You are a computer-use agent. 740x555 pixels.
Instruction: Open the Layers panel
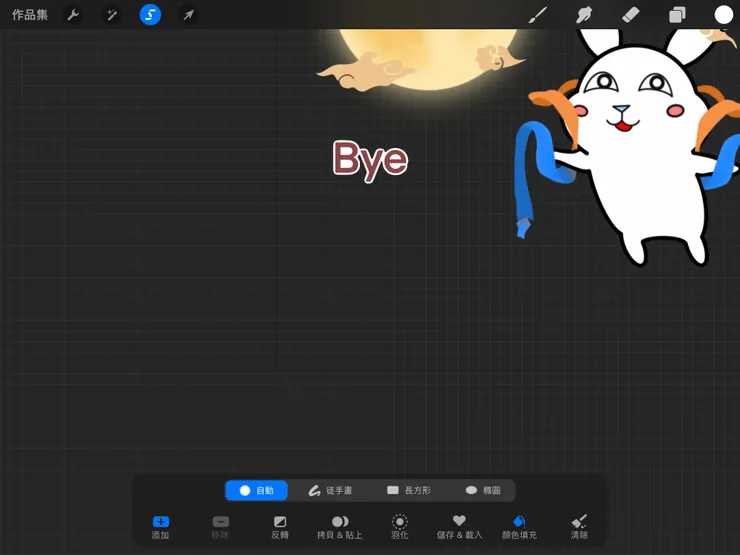click(677, 15)
